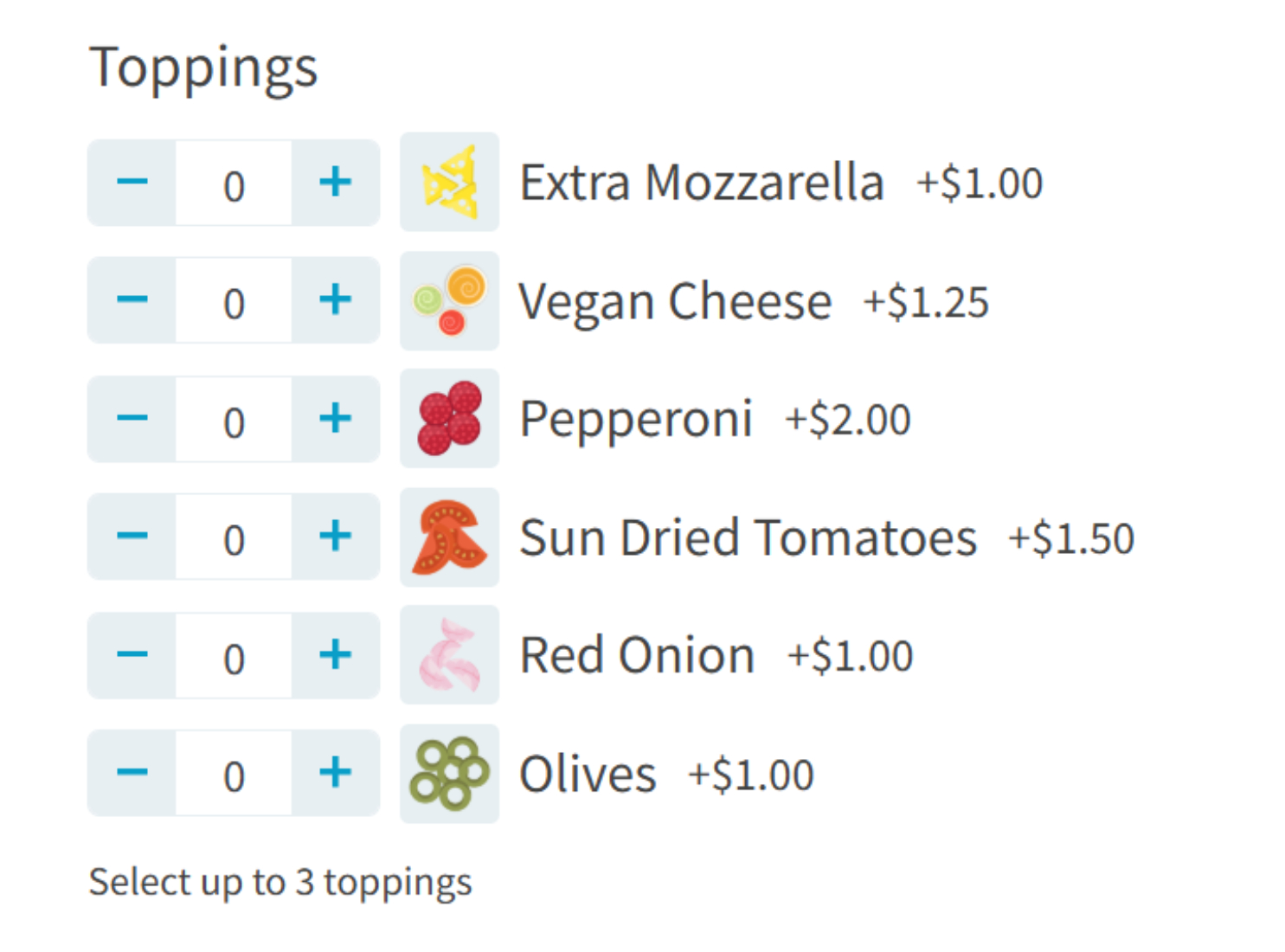Decrement Sun Dried Tomatoes quantity

pyautogui.click(x=132, y=537)
